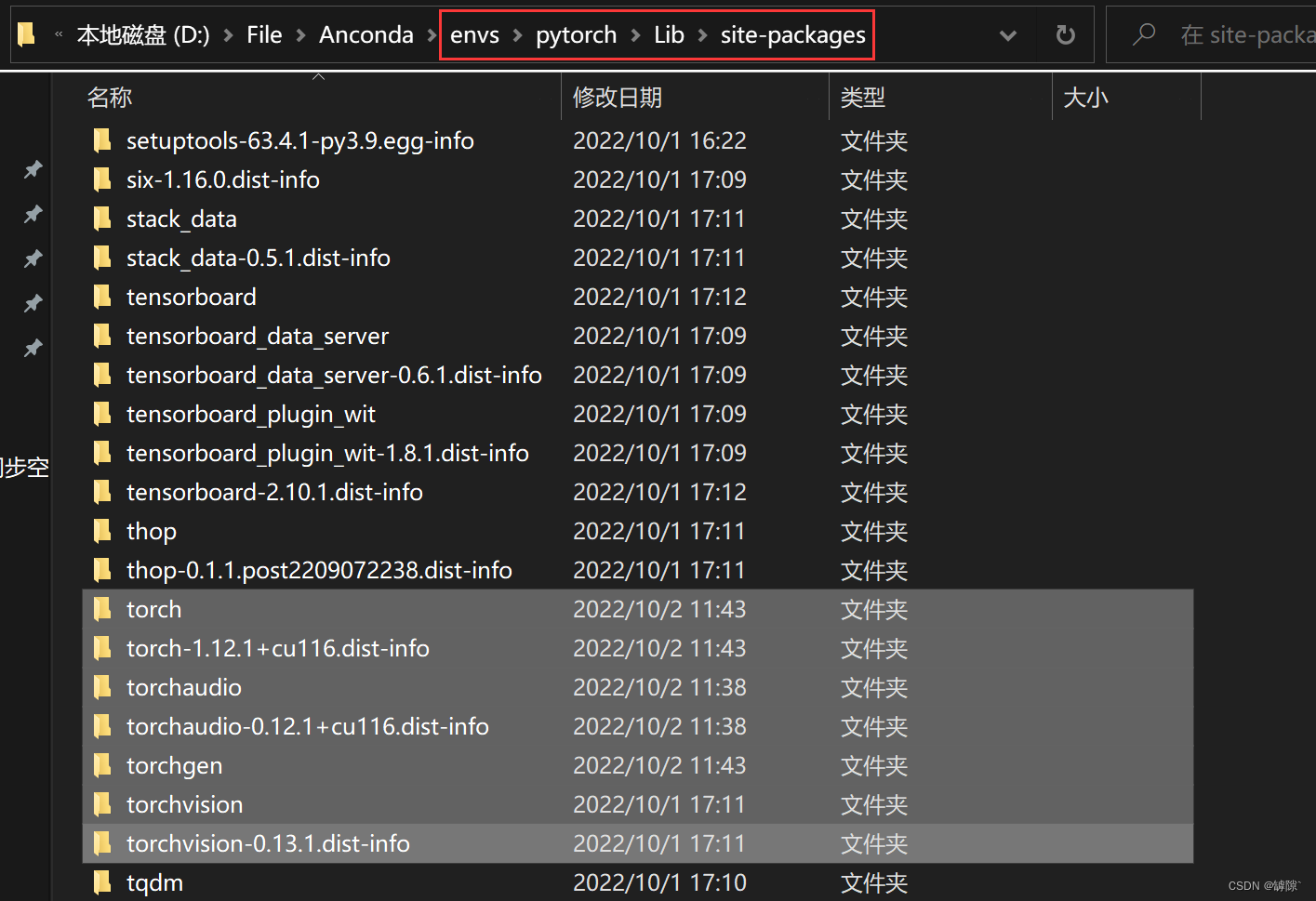Select tensorboard_plugin_wit-1.8.1.dist-info folder icon
The height and width of the screenshot is (901, 1316).
coord(102,453)
